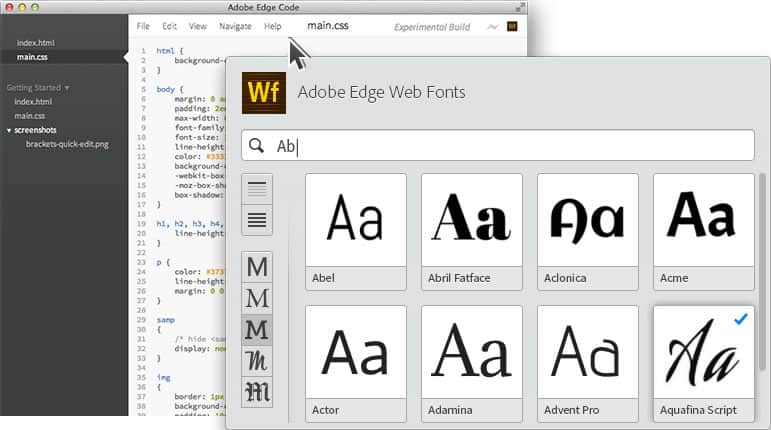Click the 'html {' selector on line 1
The width and height of the screenshot is (771, 430).
170,51
